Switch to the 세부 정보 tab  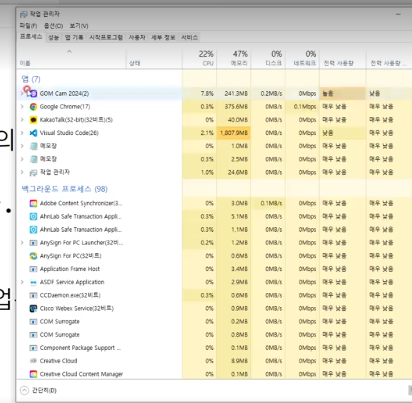pyautogui.click(x=163, y=37)
